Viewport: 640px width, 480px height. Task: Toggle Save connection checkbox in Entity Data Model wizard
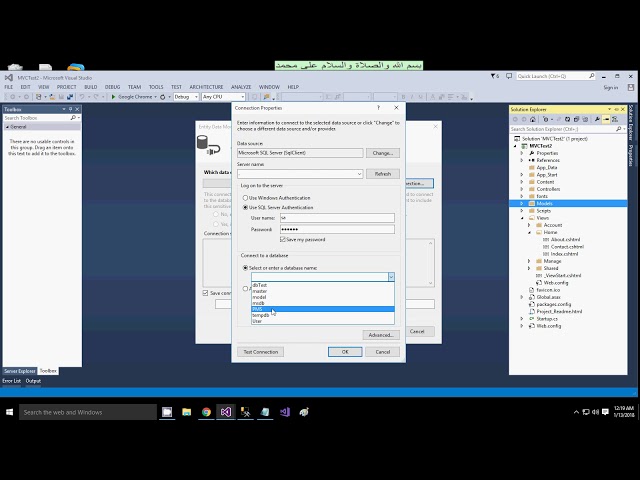coord(206,293)
